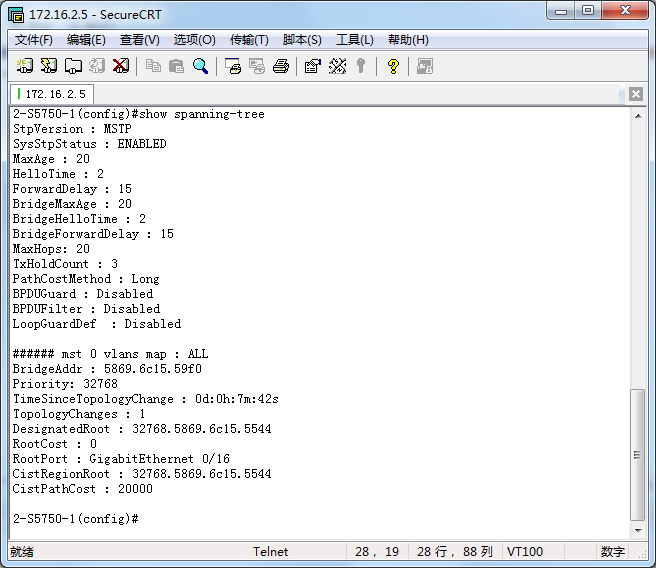Open Find with the magnifier icon

coord(200,66)
